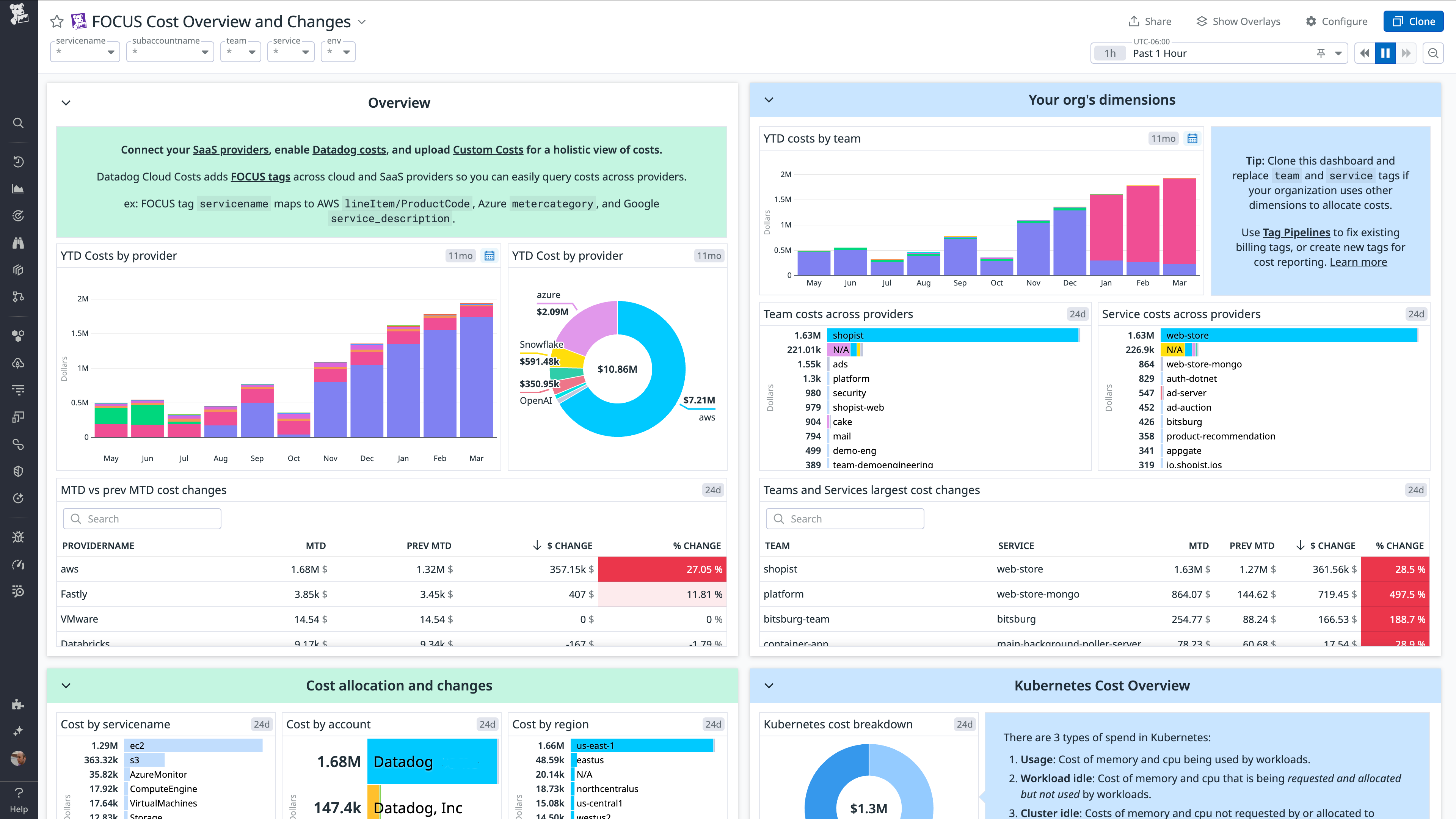The width and height of the screenshot is (1456, 819).
Task: Open the Configure menu
Action: (x=1337, y=21)
